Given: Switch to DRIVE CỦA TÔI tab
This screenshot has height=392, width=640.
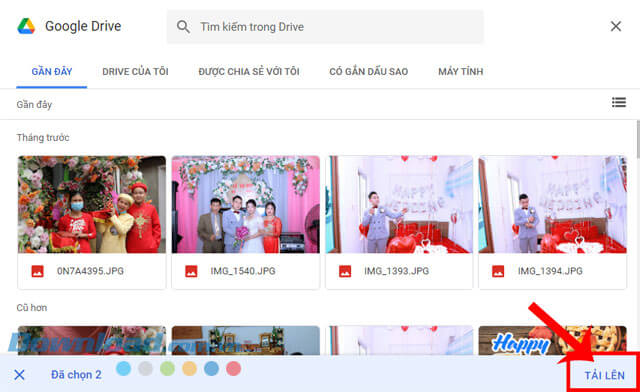Looking at the screenshot, I should (135, 71).
